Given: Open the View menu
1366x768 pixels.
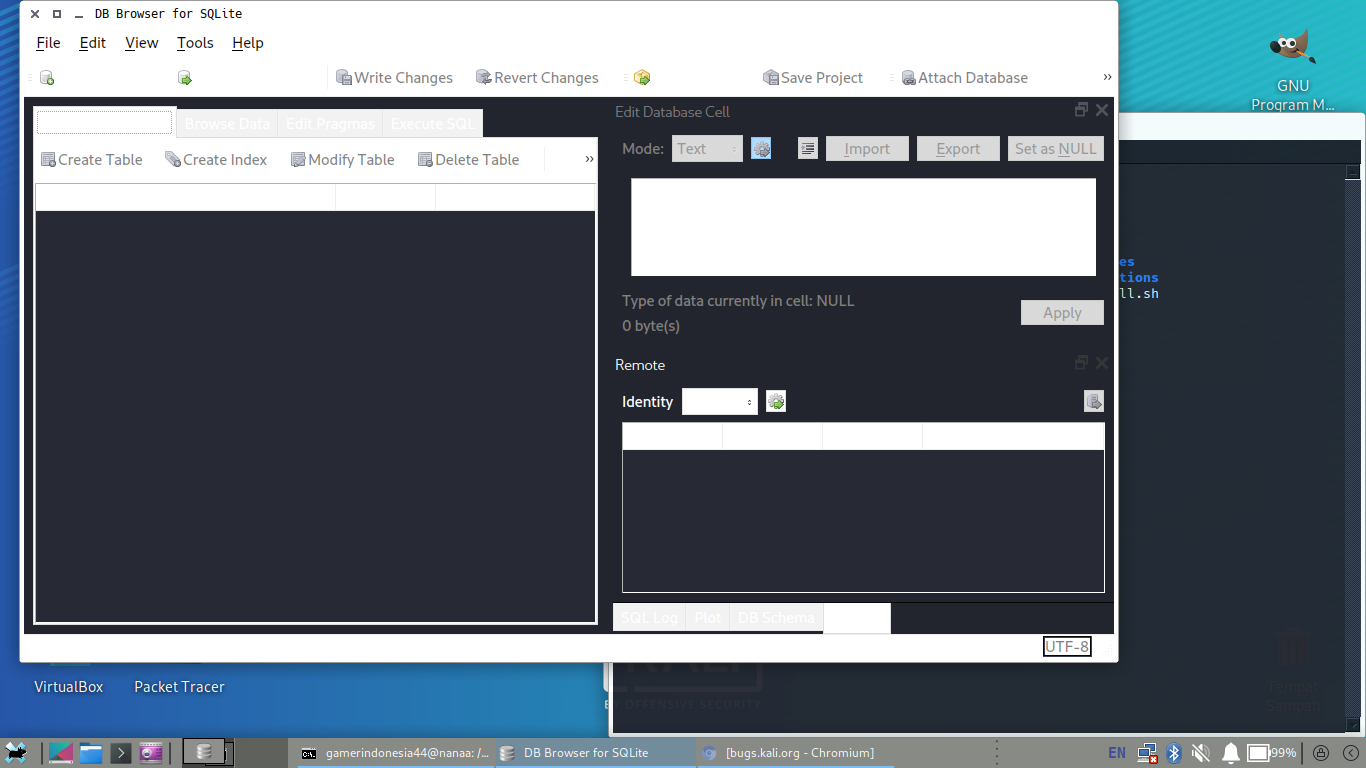Looking at the screenshot, I should tap(142, 43).
